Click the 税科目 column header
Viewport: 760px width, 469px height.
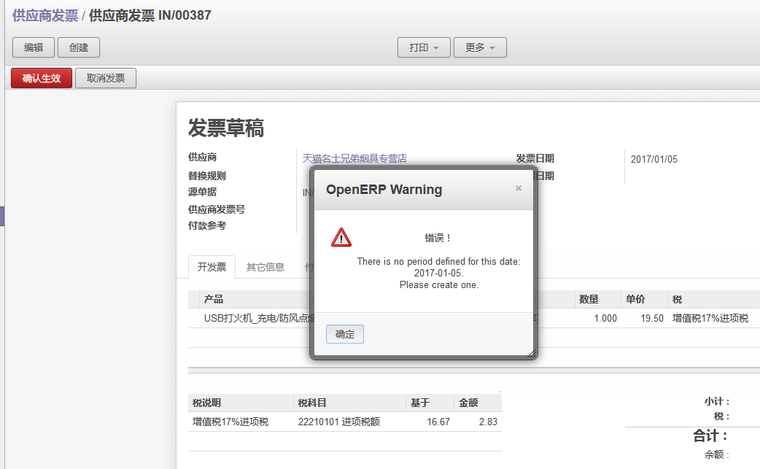[312, 403]
